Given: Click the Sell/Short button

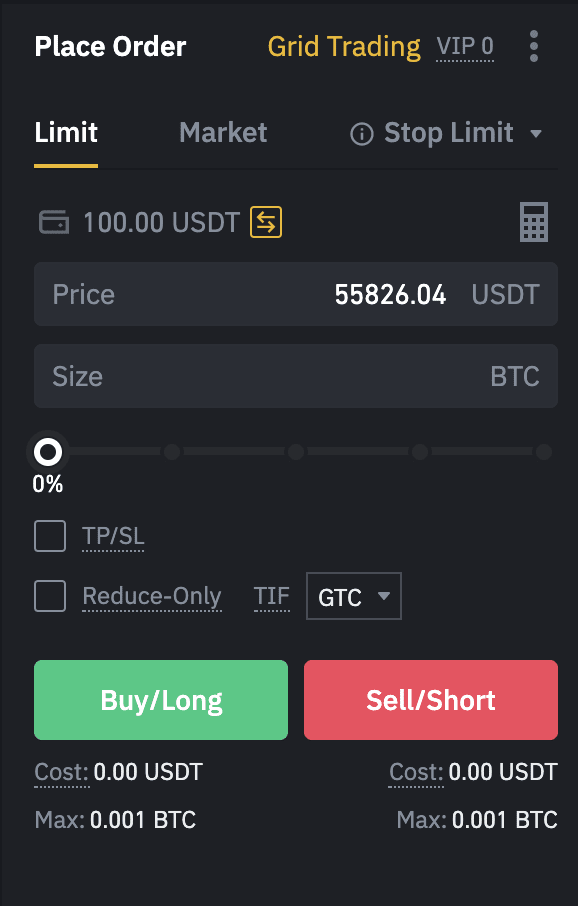Looking at the screenshot, I should click(x=431, y=700).
